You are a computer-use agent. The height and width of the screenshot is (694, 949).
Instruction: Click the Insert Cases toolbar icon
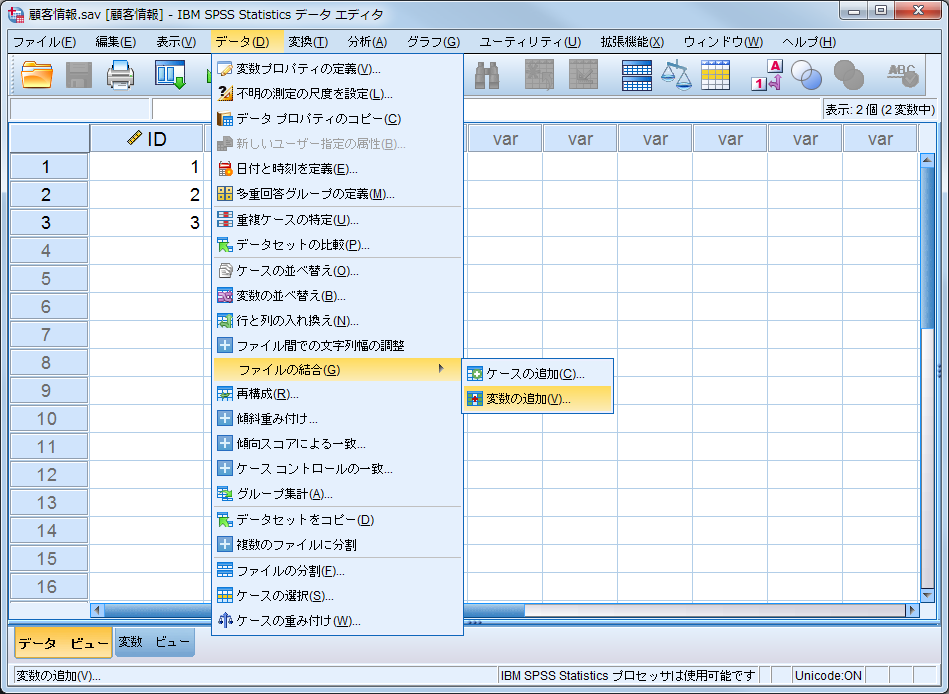(539, 76)
